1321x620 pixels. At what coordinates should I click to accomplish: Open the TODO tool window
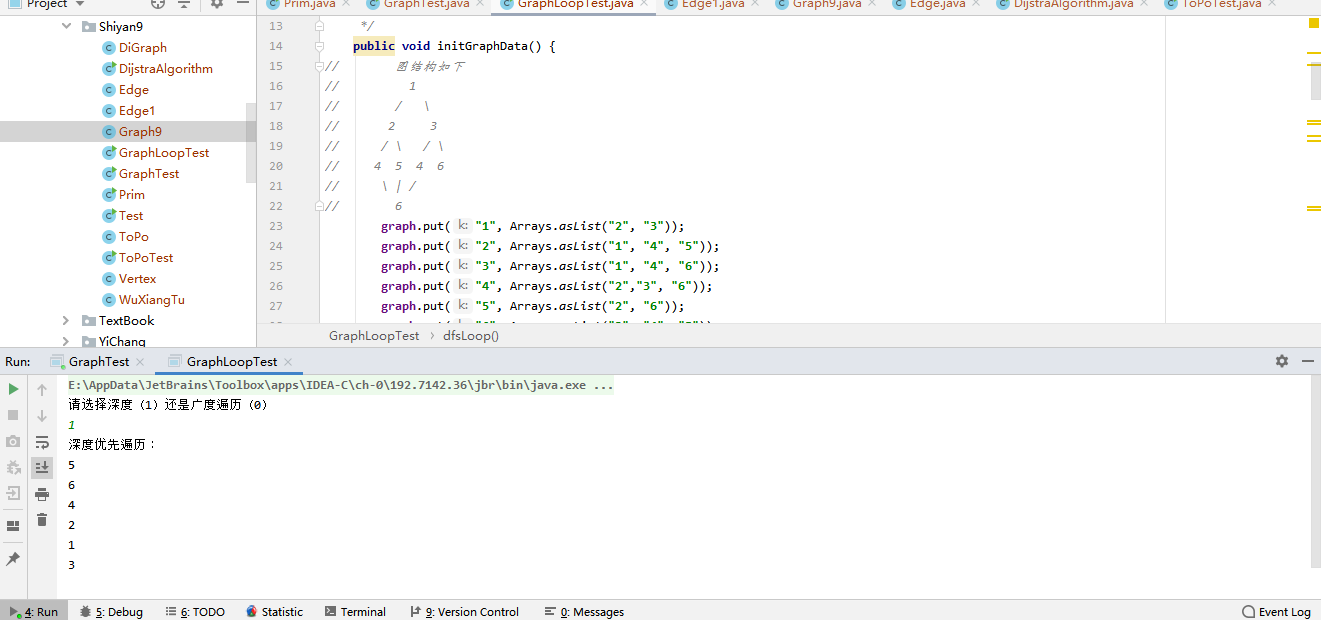coord(195,611)
